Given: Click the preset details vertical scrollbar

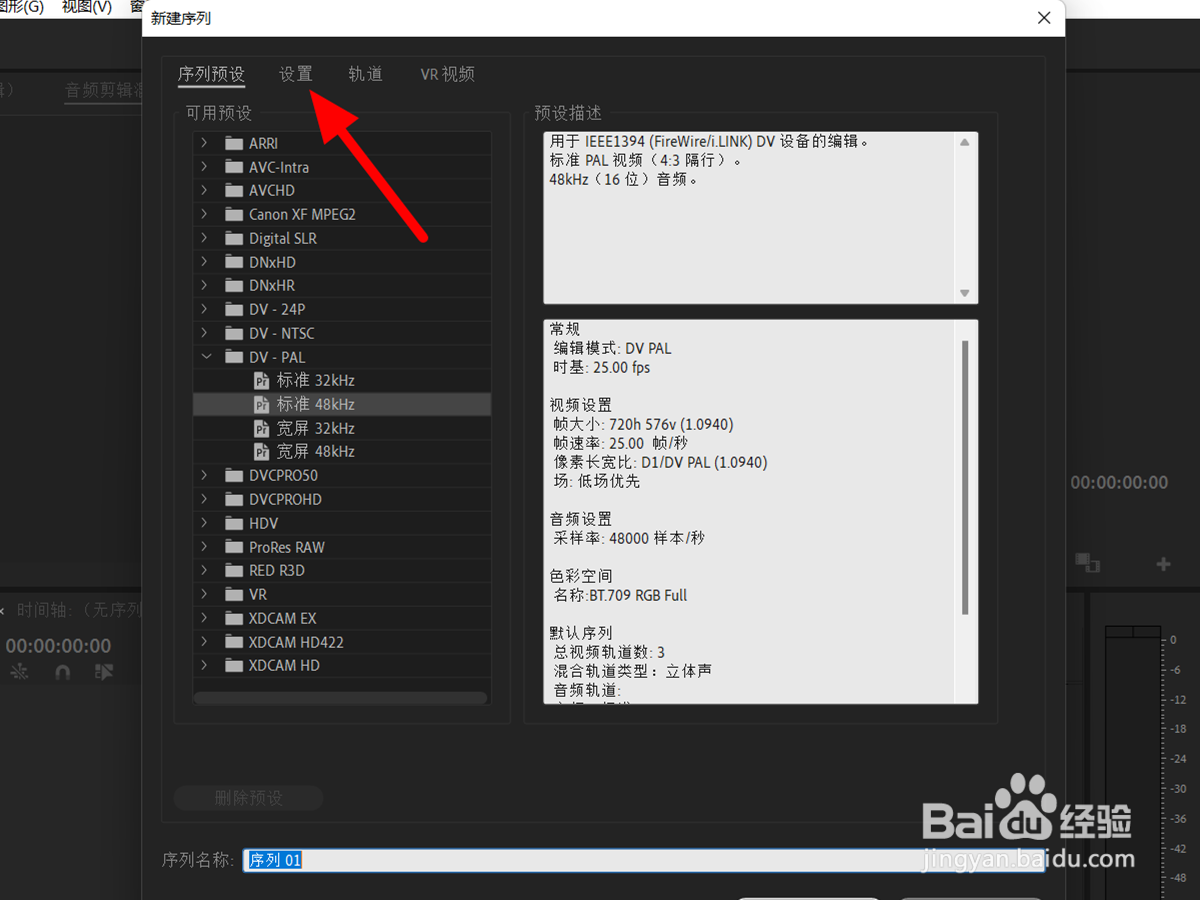Looking at the screenshot, I should 965,477.
